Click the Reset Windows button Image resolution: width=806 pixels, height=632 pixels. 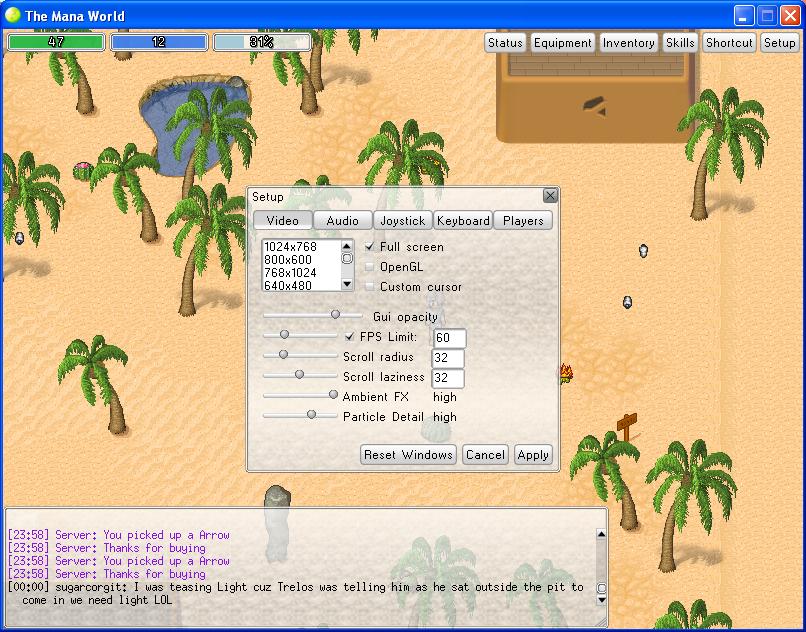pos(408,455)
